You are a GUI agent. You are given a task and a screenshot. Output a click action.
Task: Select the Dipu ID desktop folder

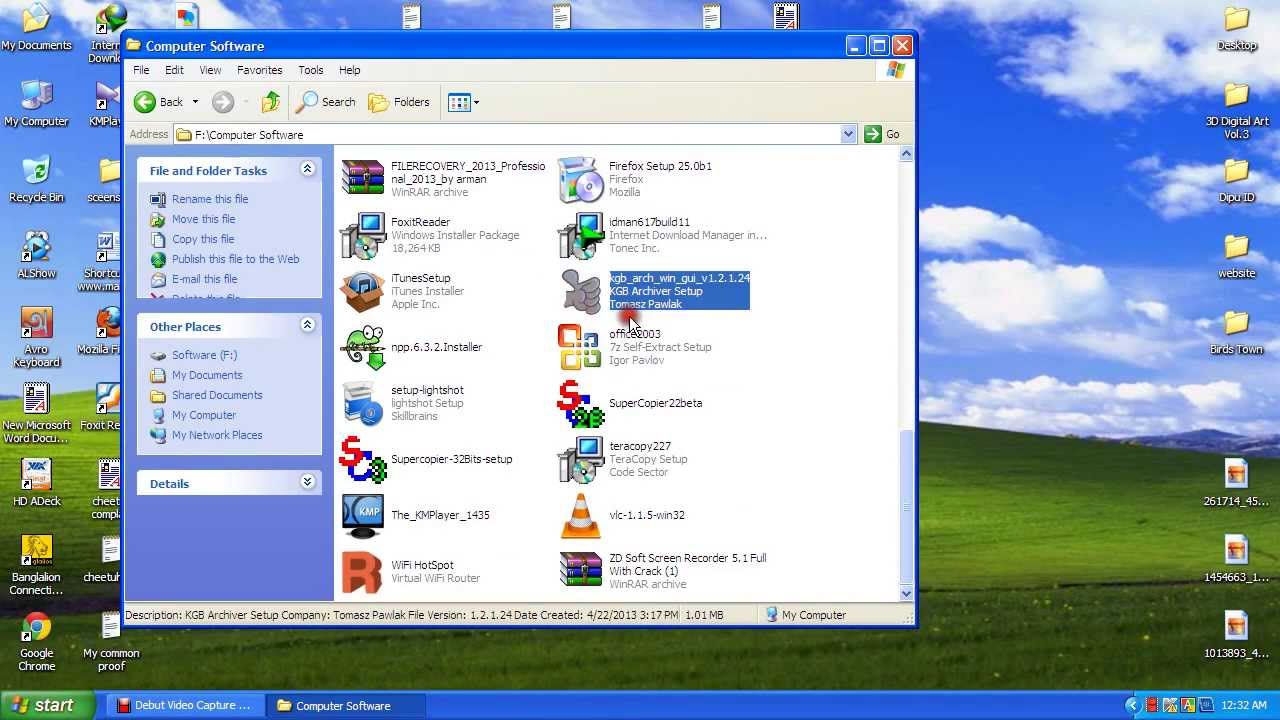click(1237, 172)
